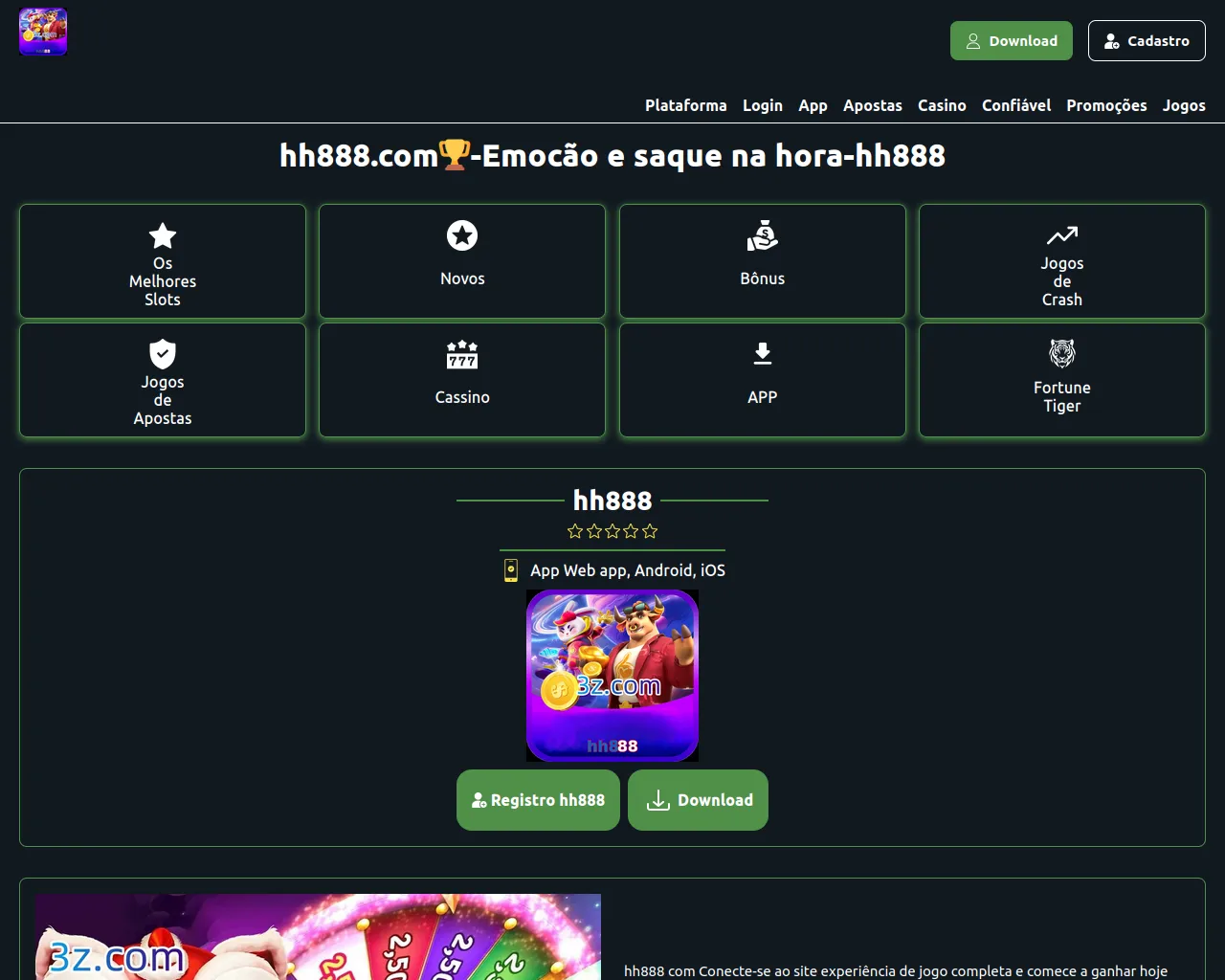Click the Download button below the app image
1225x980 pixels.
coord(698,800)
